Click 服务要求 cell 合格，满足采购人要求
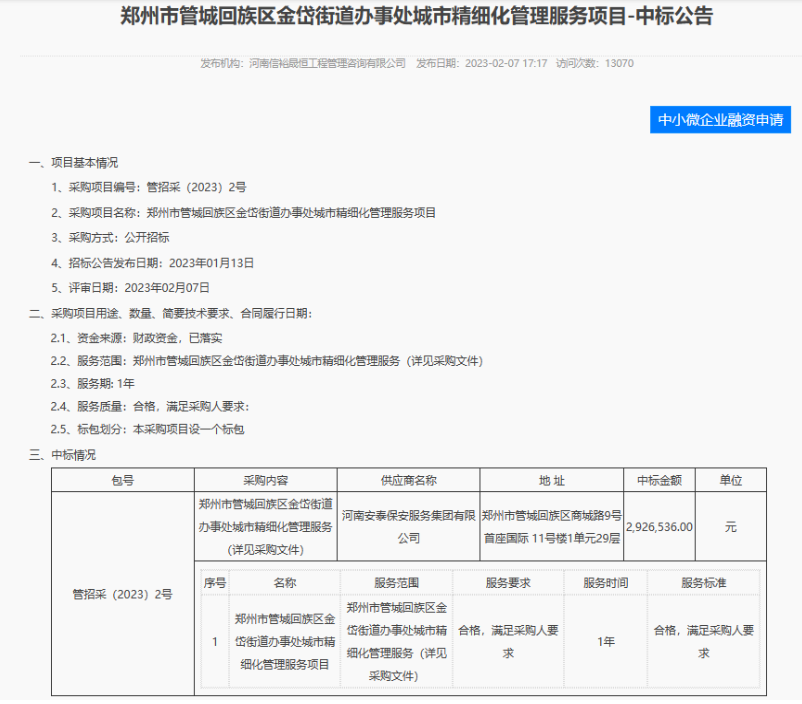Image resolution: width=802 pixels, height=704 pixels. click(508, 641)
